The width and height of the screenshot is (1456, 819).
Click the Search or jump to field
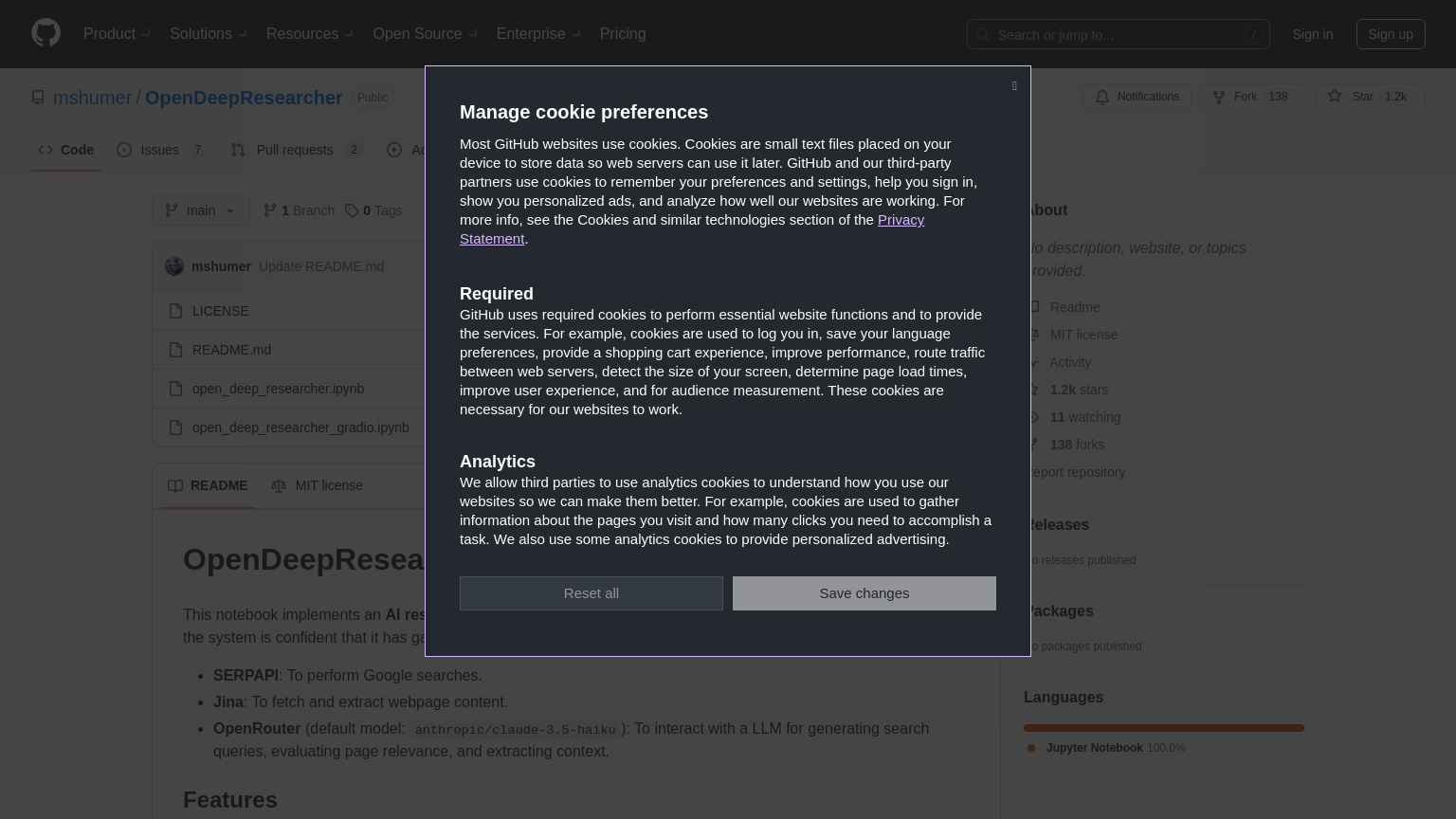[1119, 34]
